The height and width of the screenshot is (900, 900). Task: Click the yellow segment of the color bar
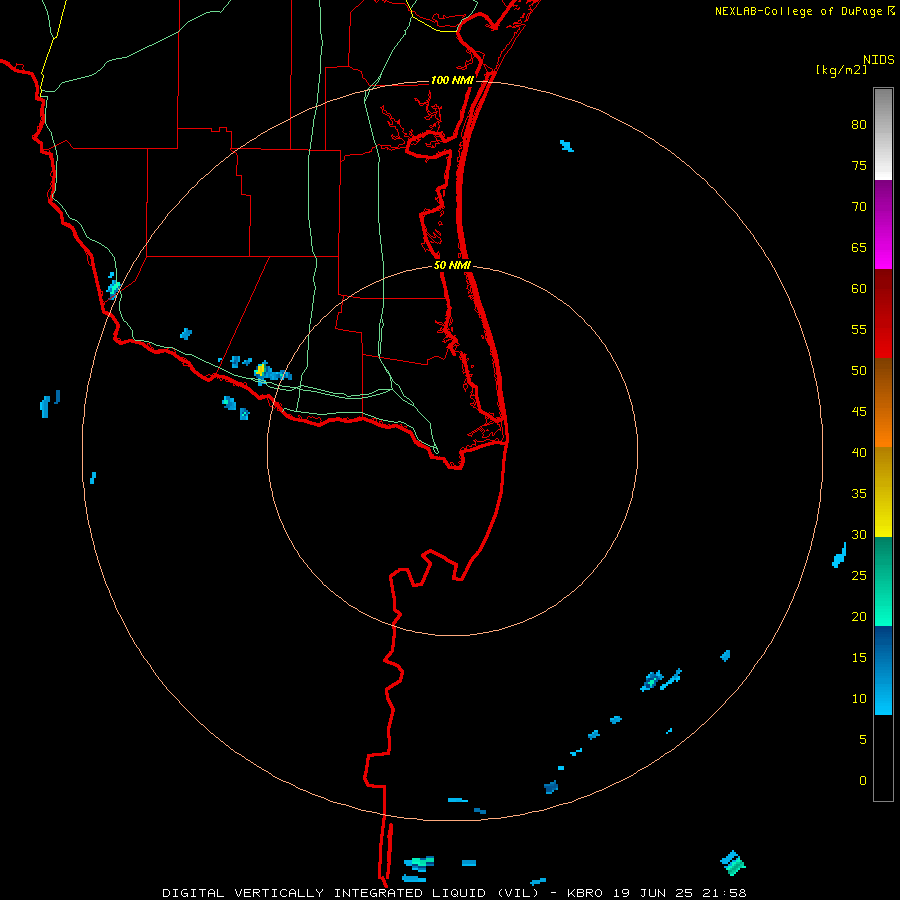pos(883,492)
